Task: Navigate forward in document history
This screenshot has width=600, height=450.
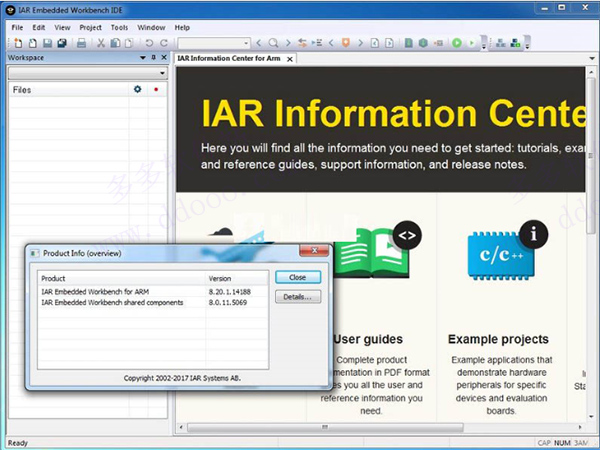Action: click(389, 43)
